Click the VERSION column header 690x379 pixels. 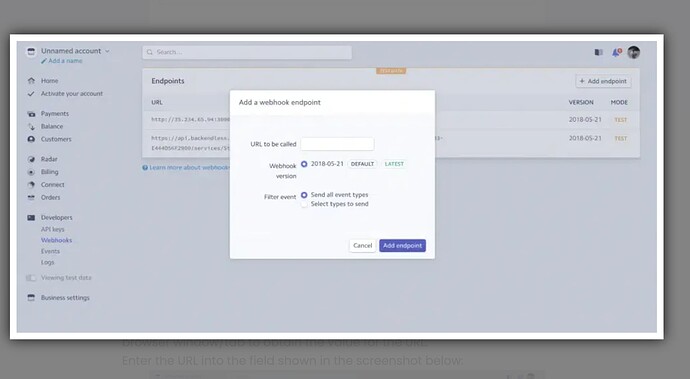(581, 103)
